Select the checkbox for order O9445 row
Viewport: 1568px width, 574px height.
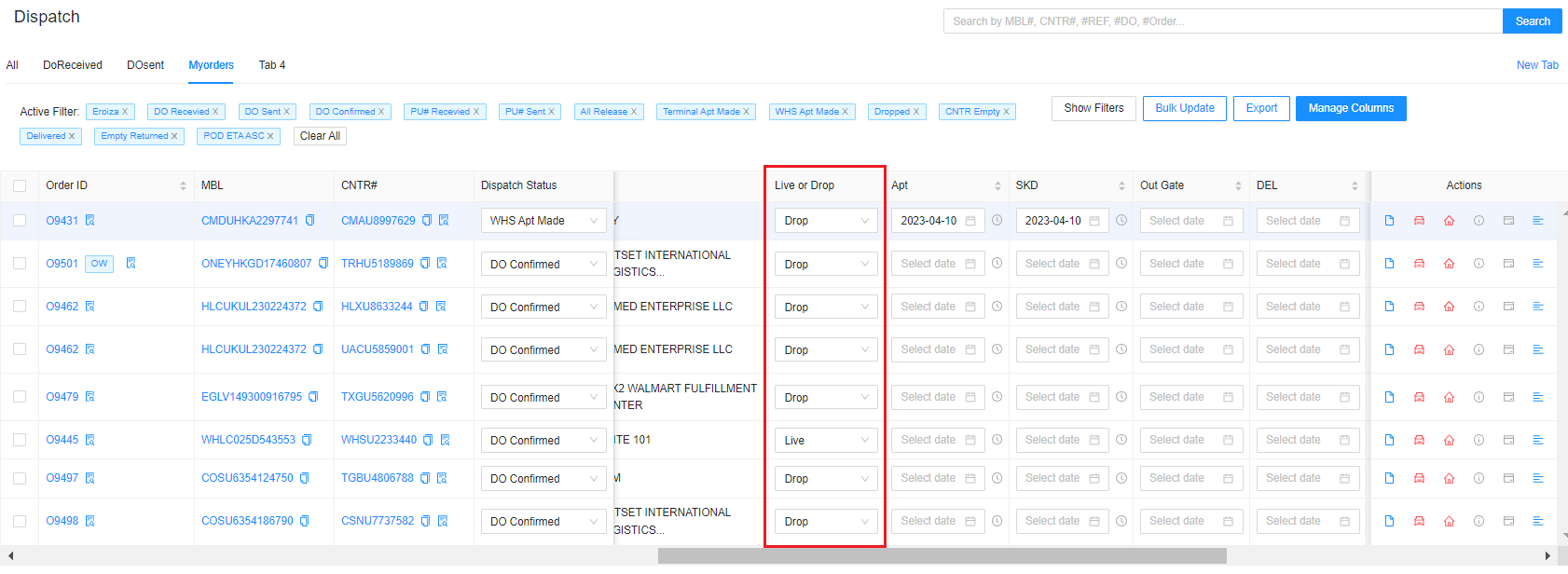pyautogui.click(x=20, y=440)
